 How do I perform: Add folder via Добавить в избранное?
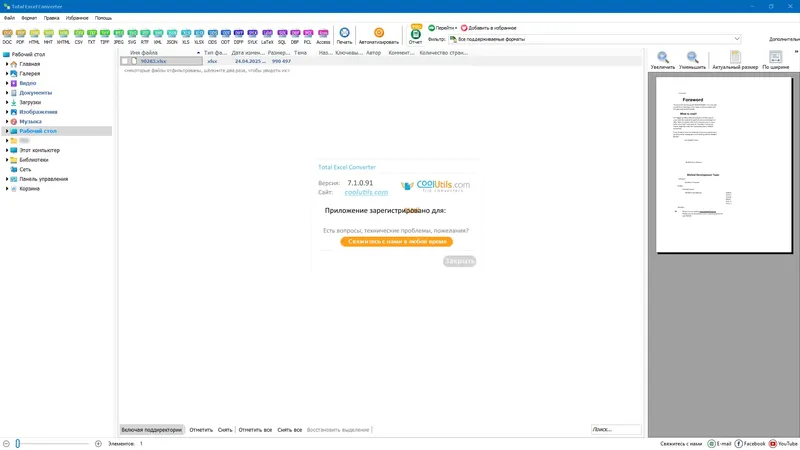[x=488, y=28]
